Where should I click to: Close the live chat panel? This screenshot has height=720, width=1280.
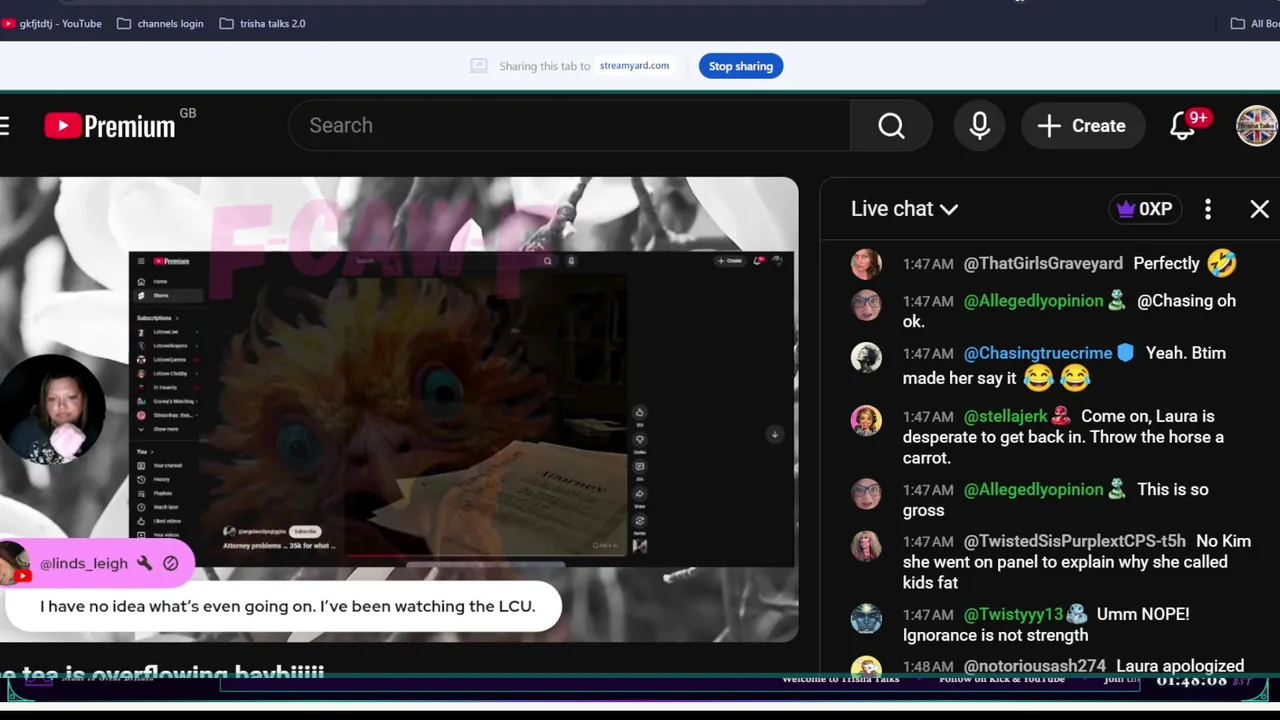click(x=1259, y=209)
